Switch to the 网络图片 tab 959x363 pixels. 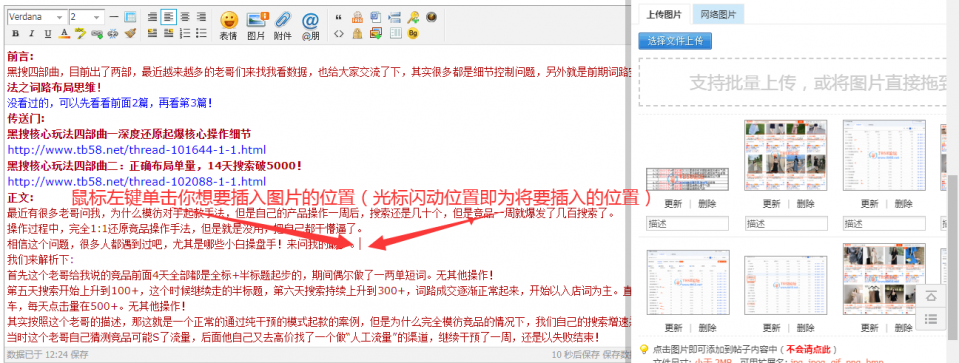click(x=718, y=14)
